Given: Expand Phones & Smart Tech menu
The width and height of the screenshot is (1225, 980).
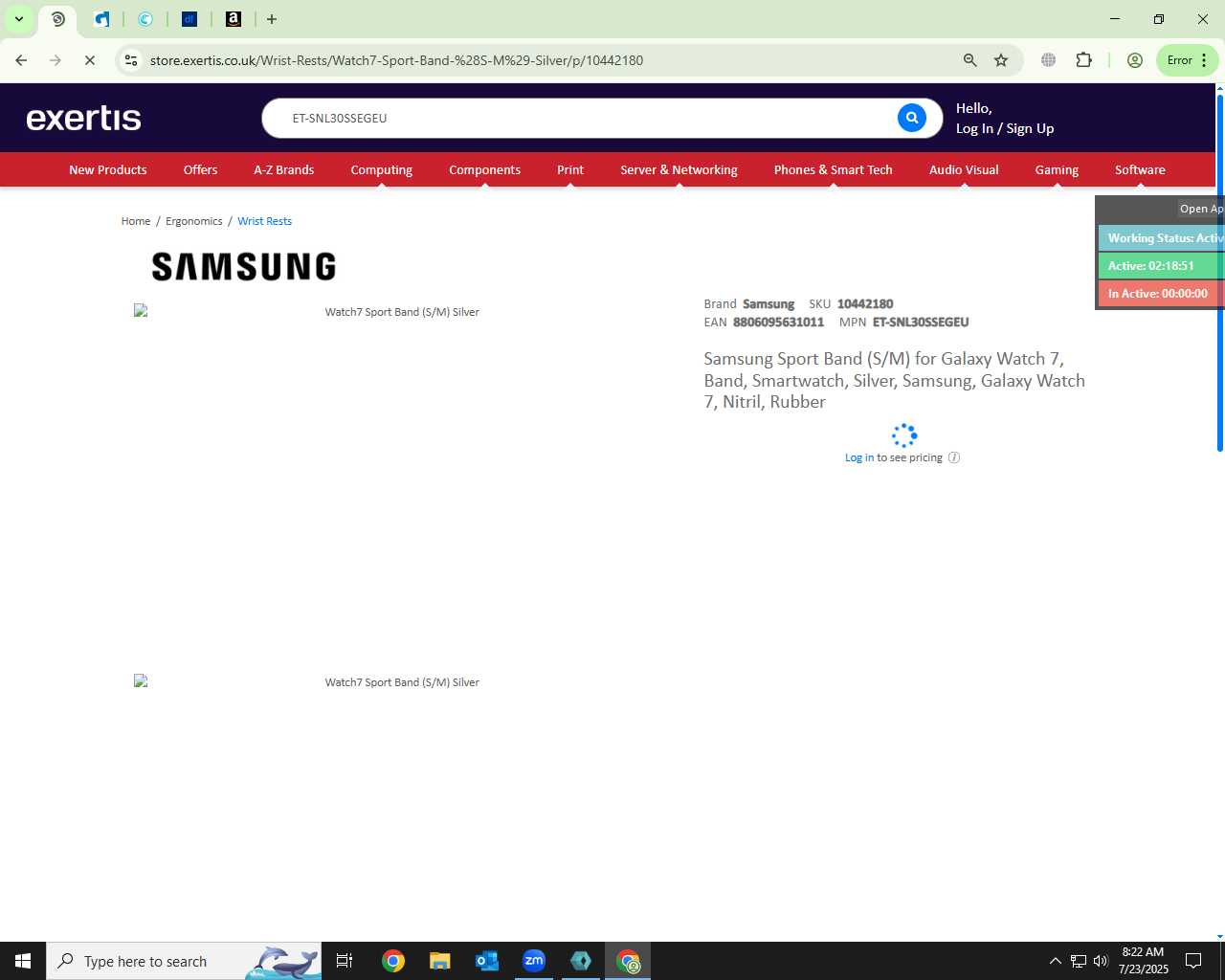Looking at the screenshot, I should pyautogui.click(x=834, y=169).
